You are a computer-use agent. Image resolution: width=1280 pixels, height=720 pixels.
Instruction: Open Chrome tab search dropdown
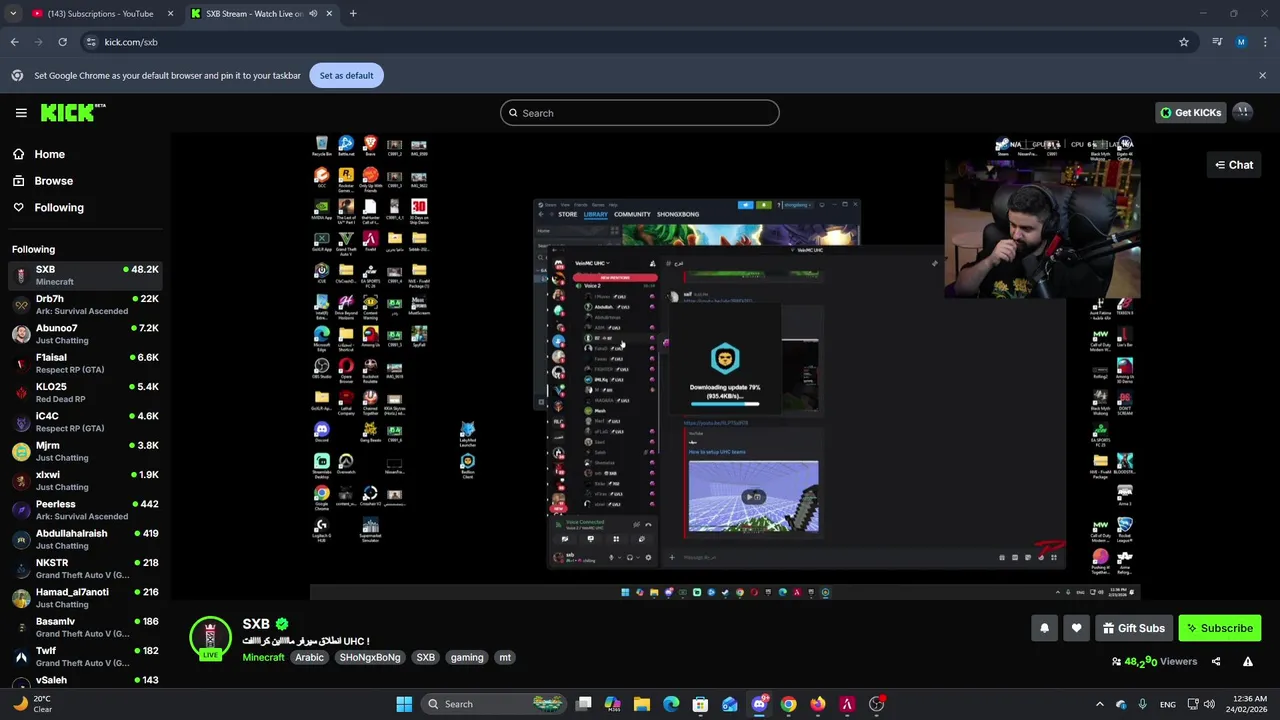click(x=13, y=14)
